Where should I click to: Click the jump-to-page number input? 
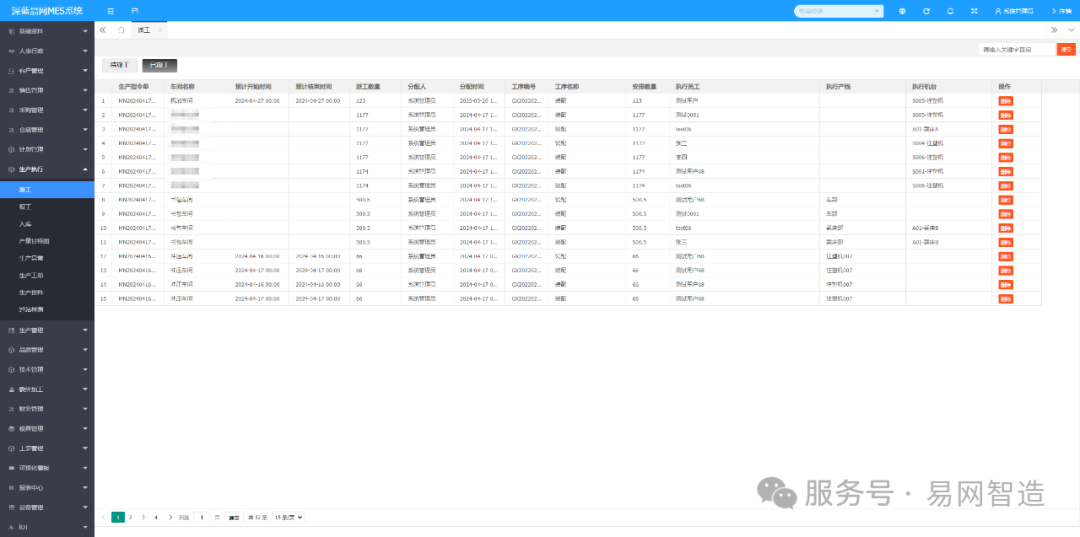click(x=202, y=517)
